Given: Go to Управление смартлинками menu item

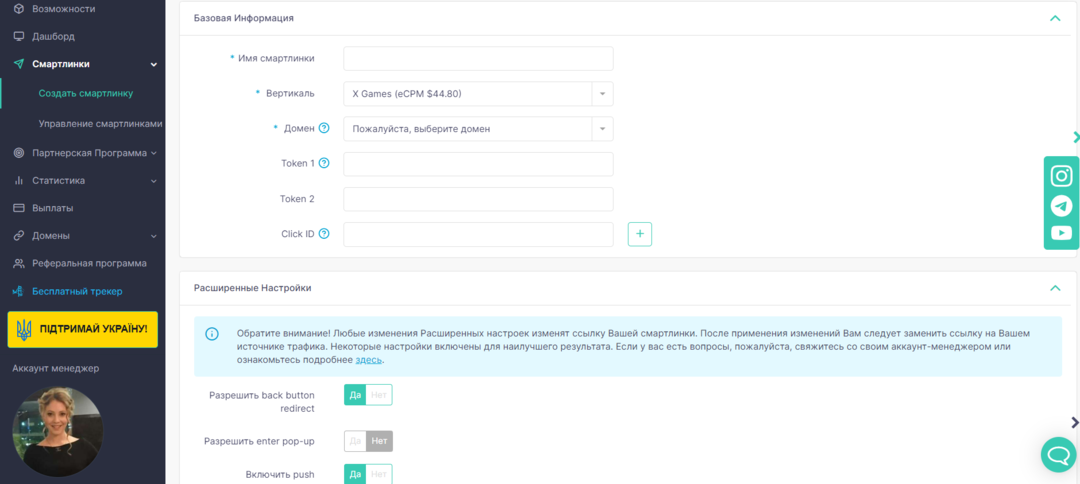Looking at the screenshot, I should click(100, 124).
